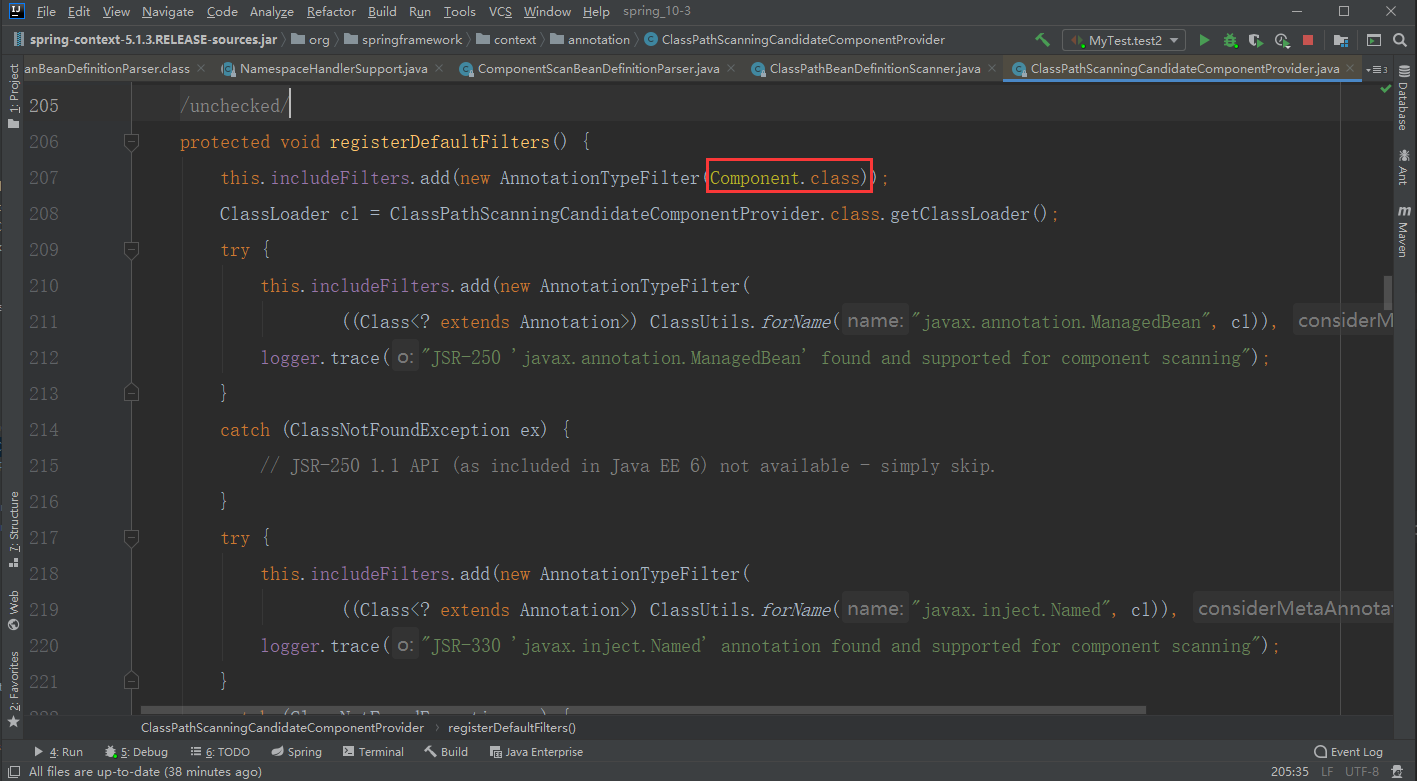
Task: Click the fold end marker at line 213
Action: click(131, 394)
